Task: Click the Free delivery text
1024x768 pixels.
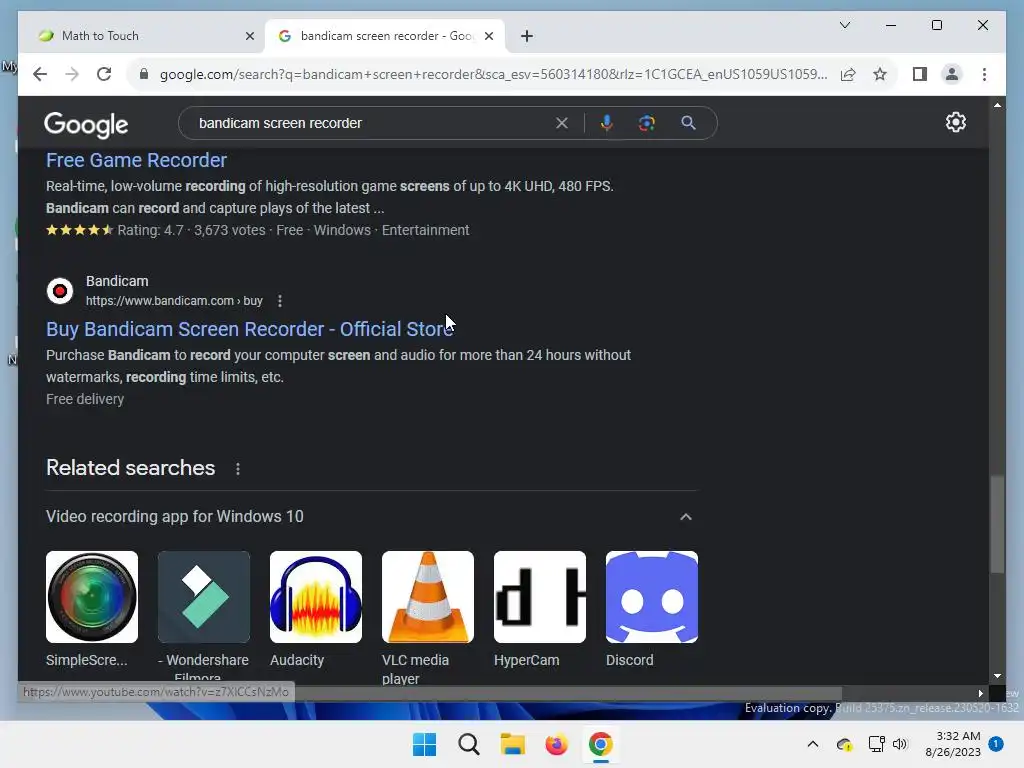Action: (85, 399)
